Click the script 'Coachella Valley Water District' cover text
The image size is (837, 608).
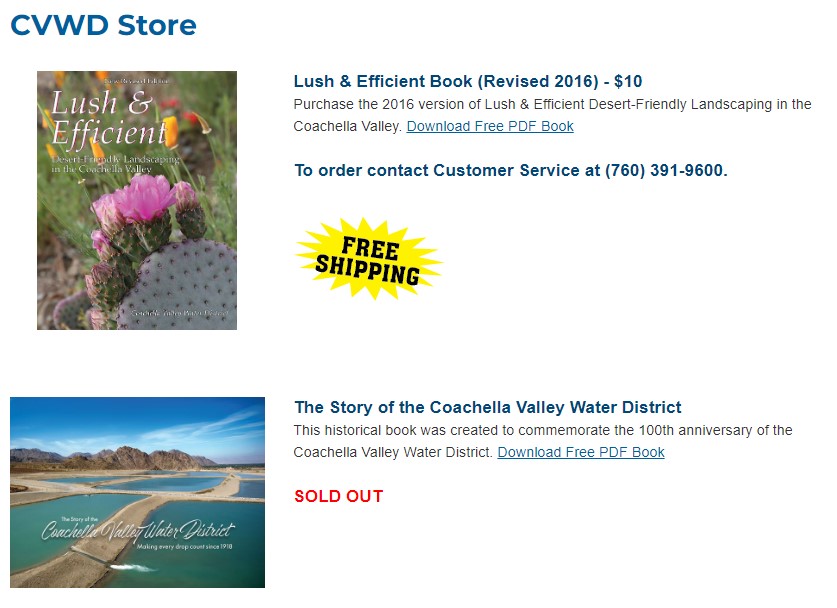coord(138,531)
